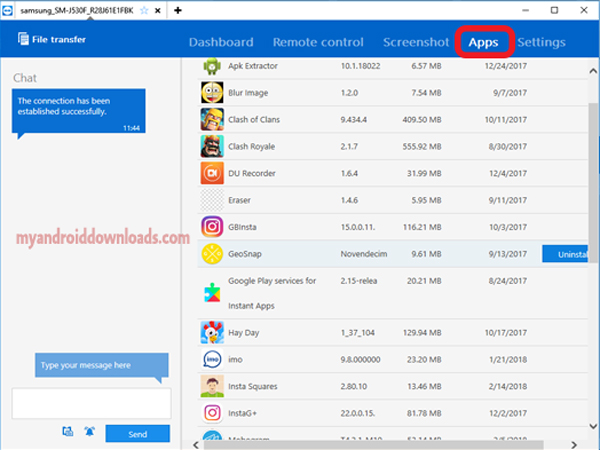Image resolution: width=600 pixels, height=450 pixels.
Task: Click the file transfer icon below chat box
Action: 68,432
